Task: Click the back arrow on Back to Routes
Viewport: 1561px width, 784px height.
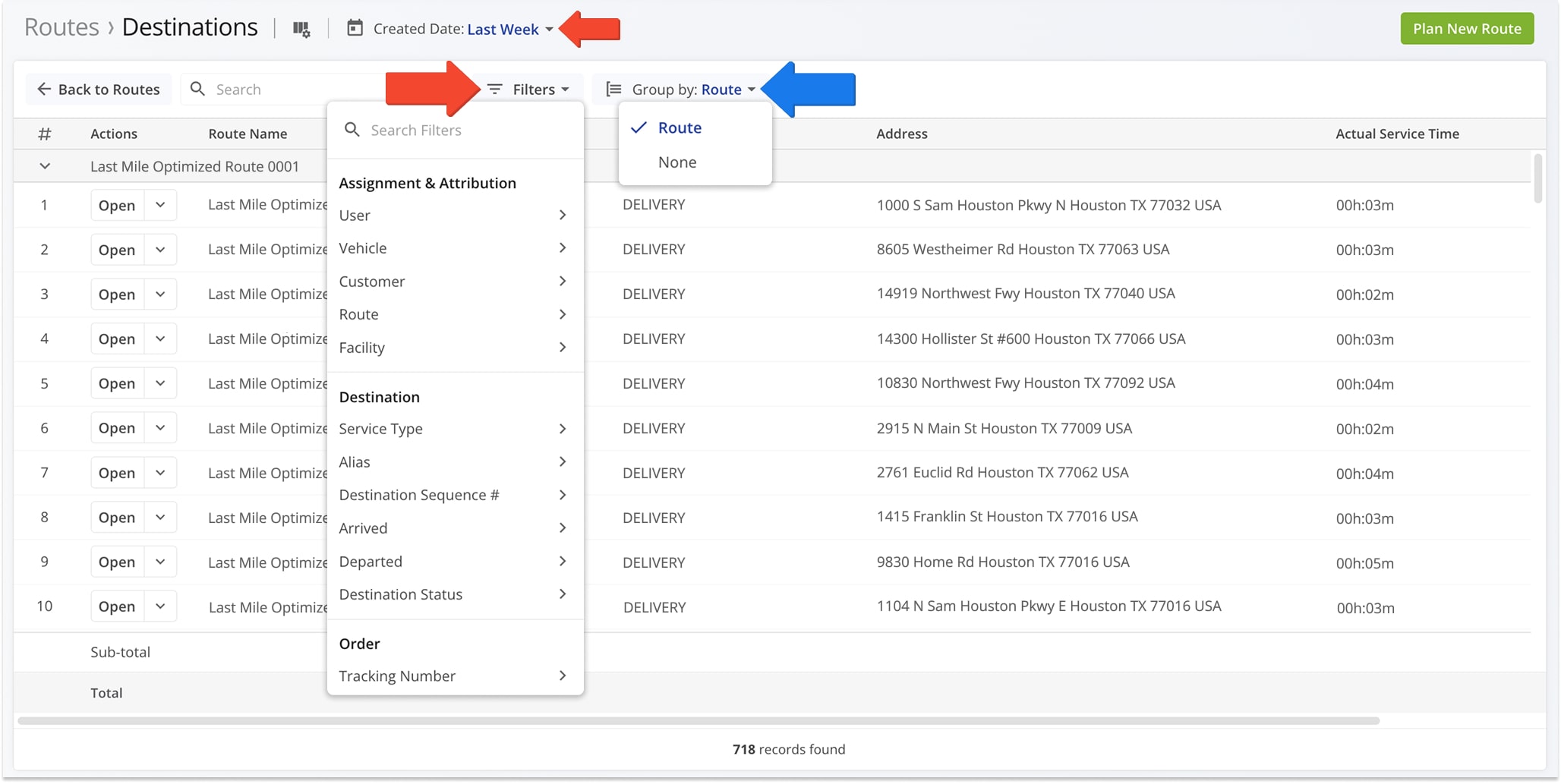Action: click(43, 89)
